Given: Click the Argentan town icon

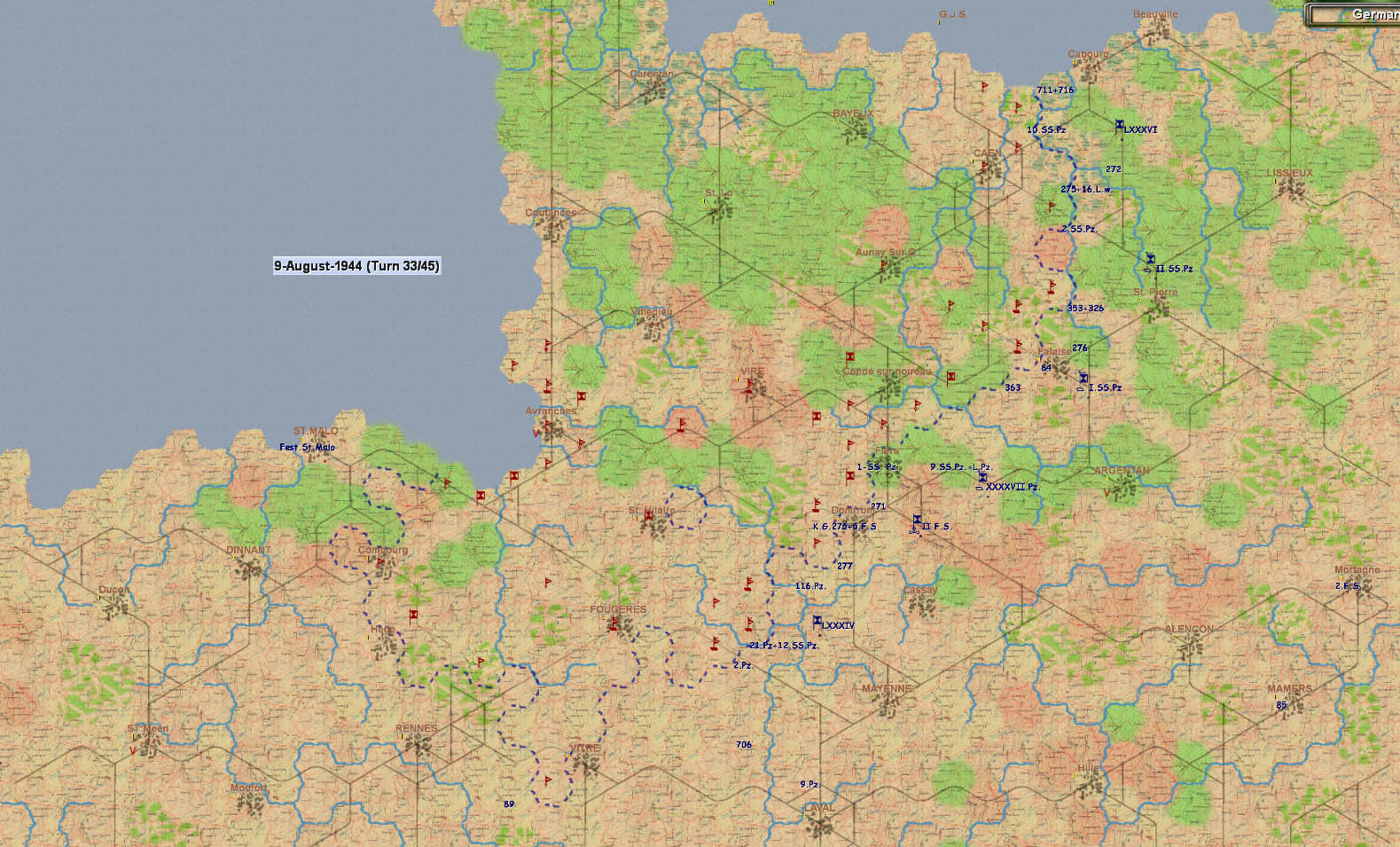Looking at the screenshot, I should [x=1122, y=488].
